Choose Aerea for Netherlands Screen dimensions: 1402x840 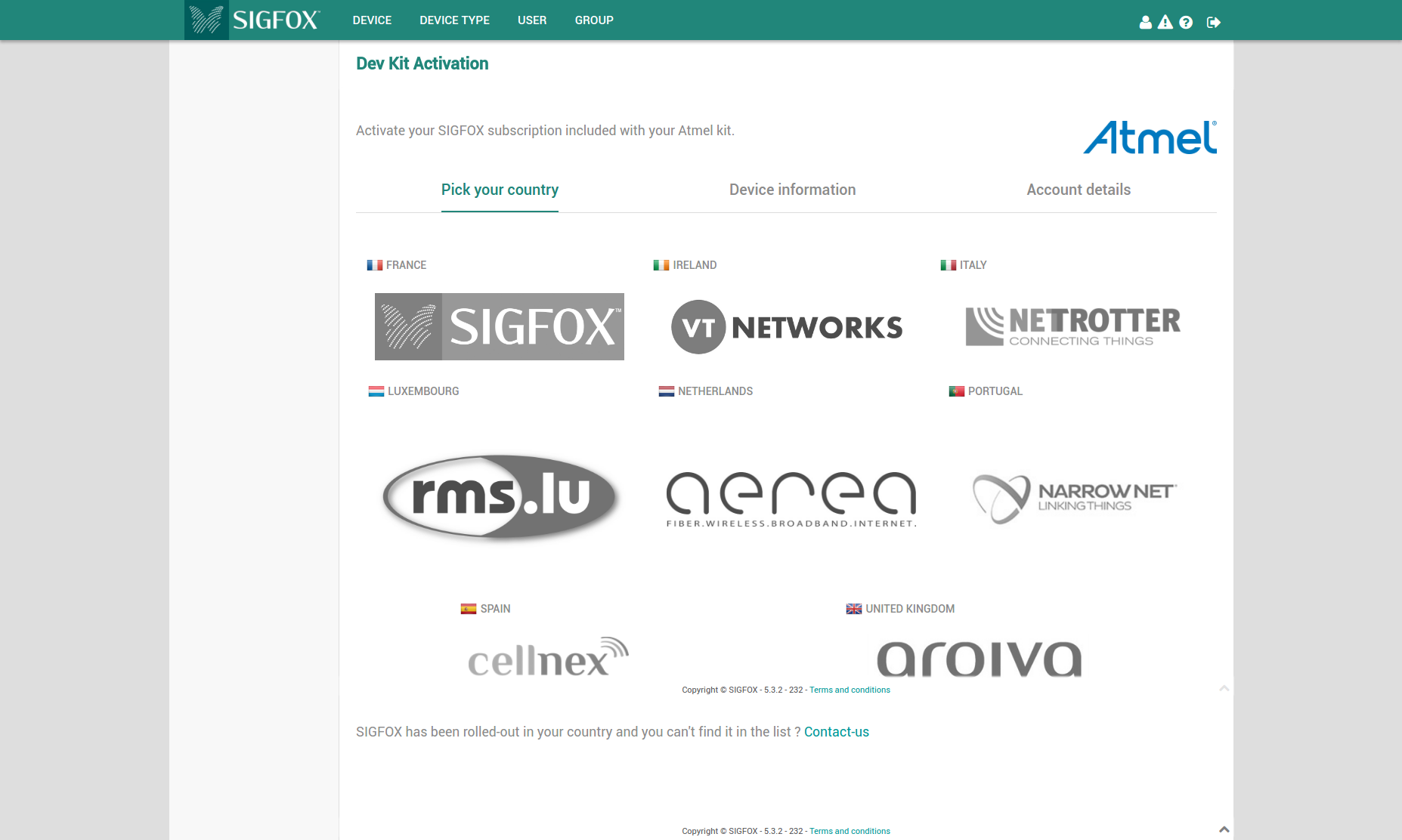791,499
